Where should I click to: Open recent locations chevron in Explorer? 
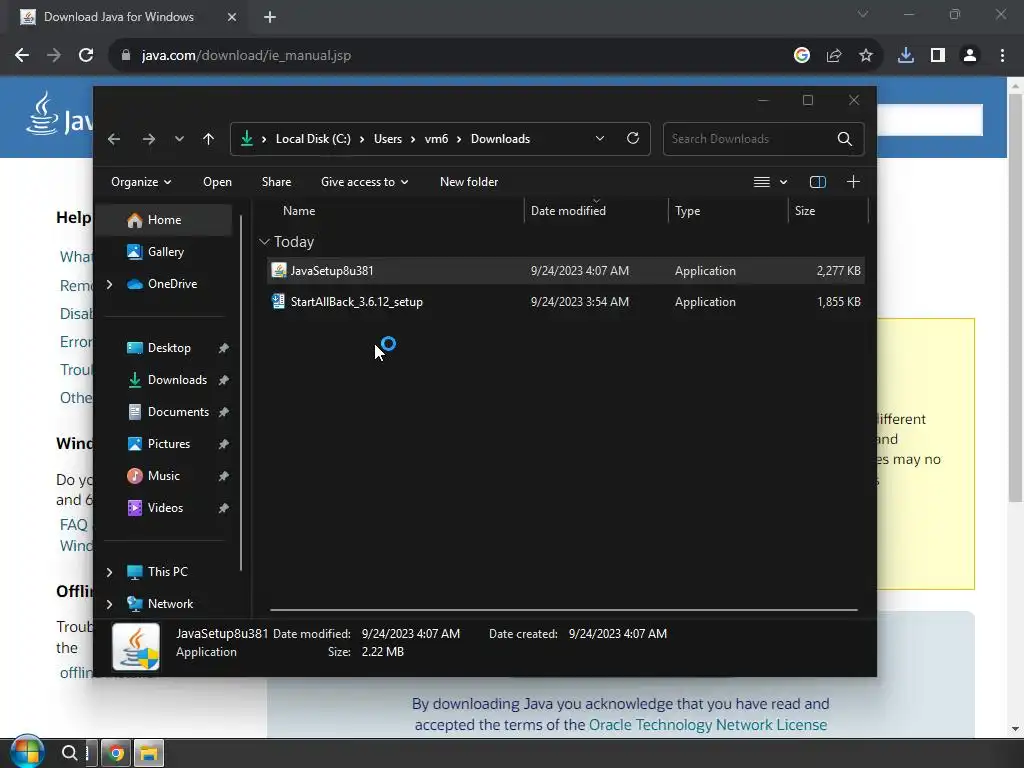pyautogui.click(x=179, y=139)
